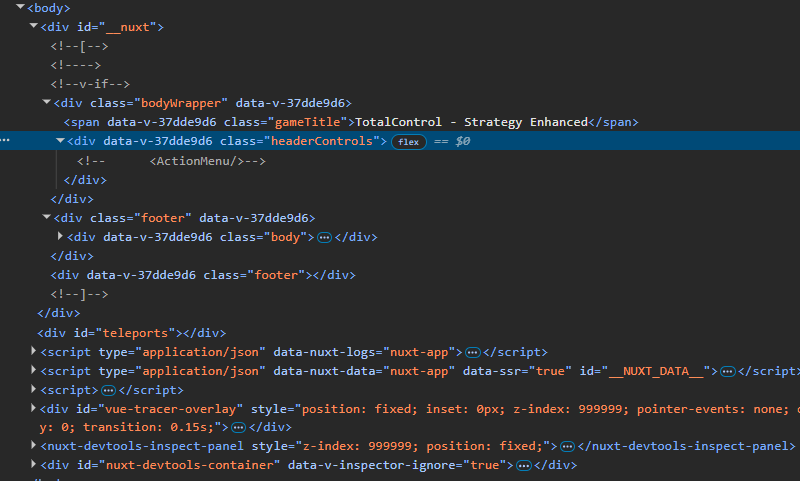Click the 'bodyWrapper' class value
This screenshot has width=800, height=481.
coord(181,103)
